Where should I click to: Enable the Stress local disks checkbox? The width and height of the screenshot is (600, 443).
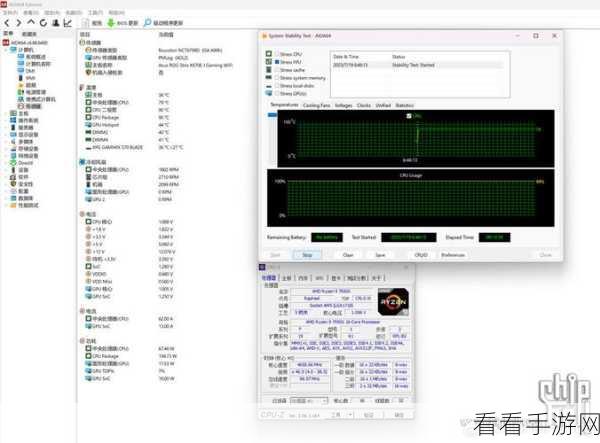pyautogui.click(x=277, y=86)
